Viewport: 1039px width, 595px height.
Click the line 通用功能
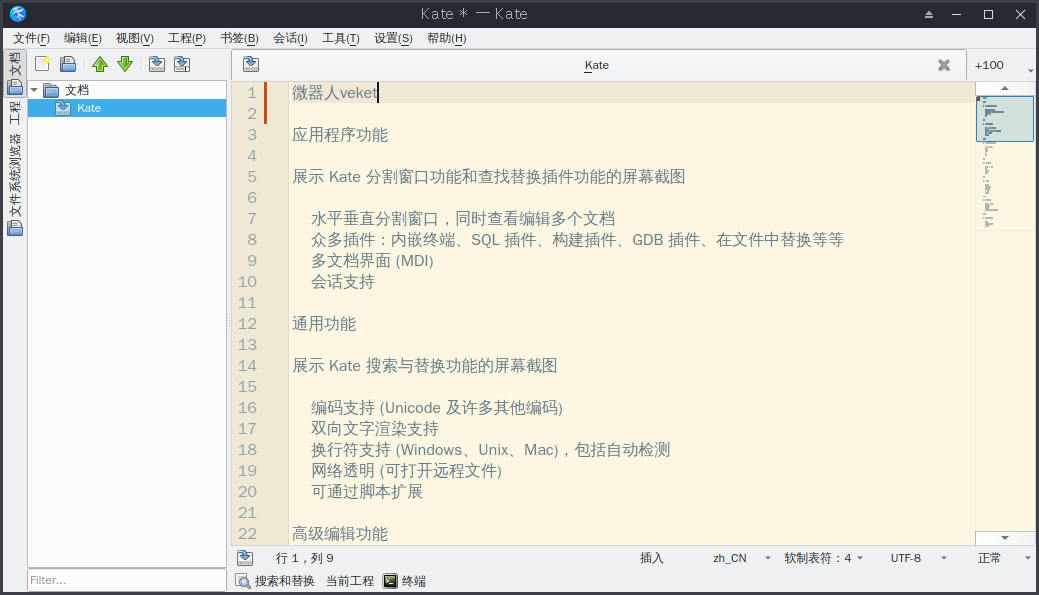click(x=324, y=324)
